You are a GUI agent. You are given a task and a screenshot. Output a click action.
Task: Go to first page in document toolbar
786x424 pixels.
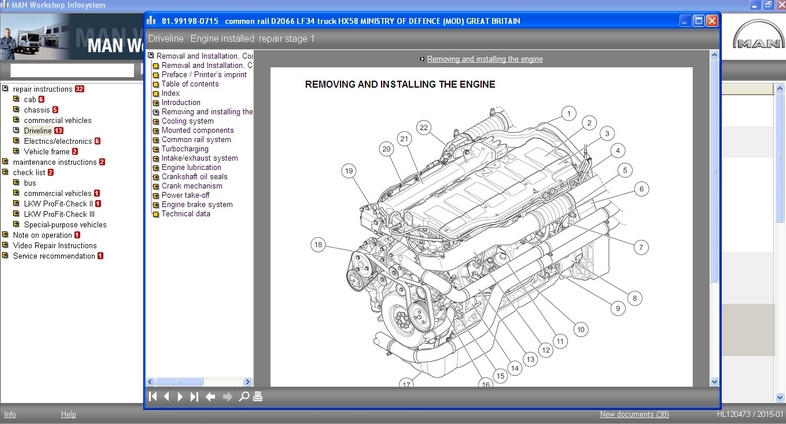pyautogui.click(x=153, y=396)
